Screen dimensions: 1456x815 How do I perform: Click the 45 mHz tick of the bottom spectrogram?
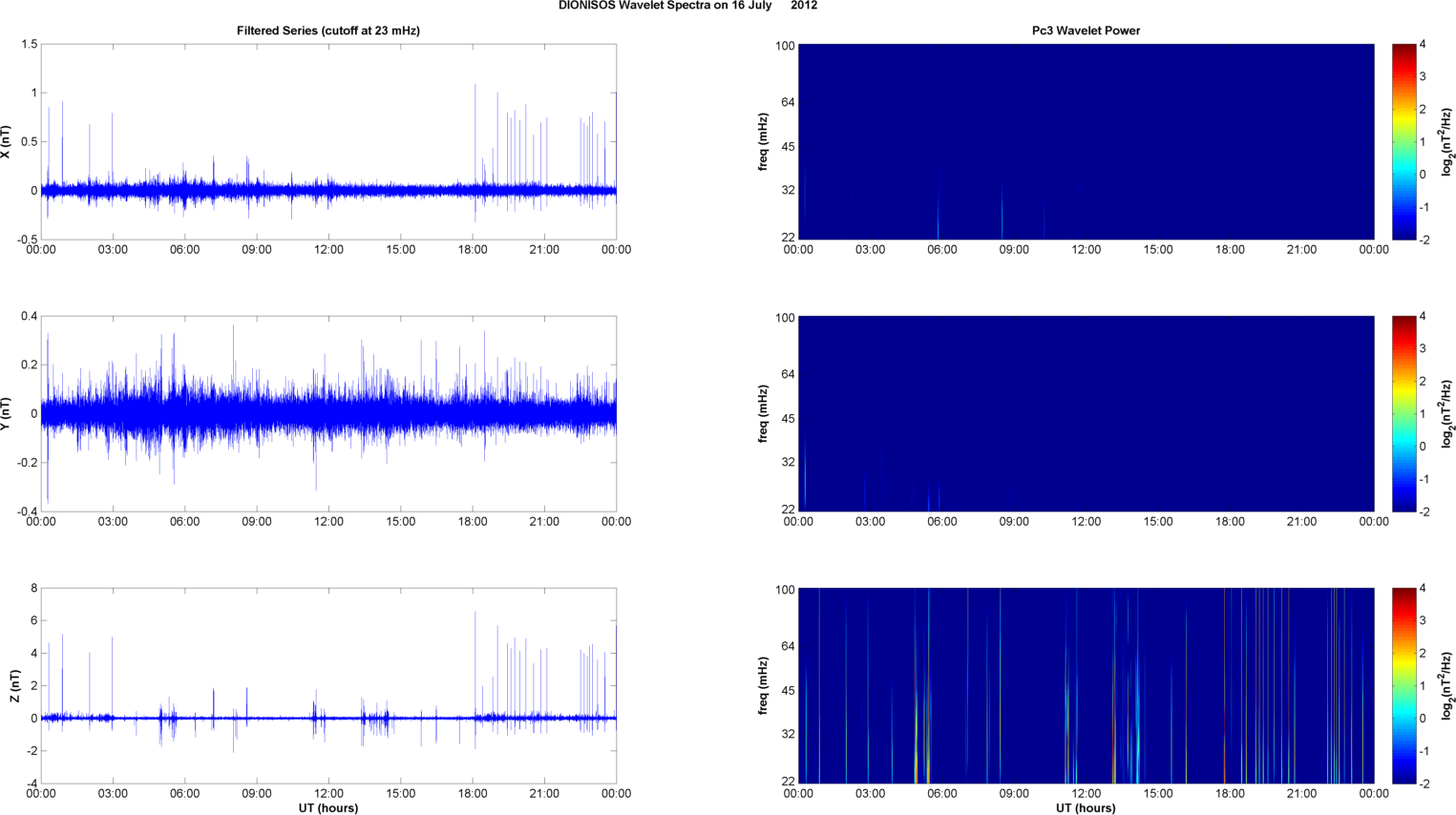pos(788,691)
